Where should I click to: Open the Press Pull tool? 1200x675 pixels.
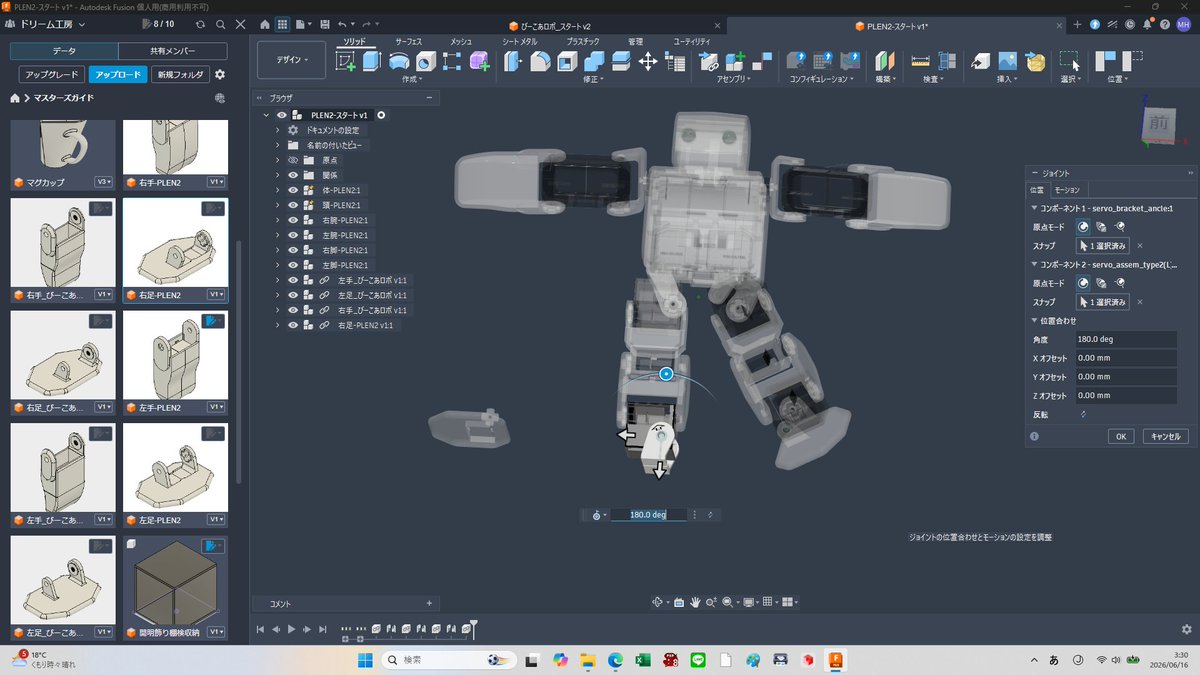[x=513, y=61]
